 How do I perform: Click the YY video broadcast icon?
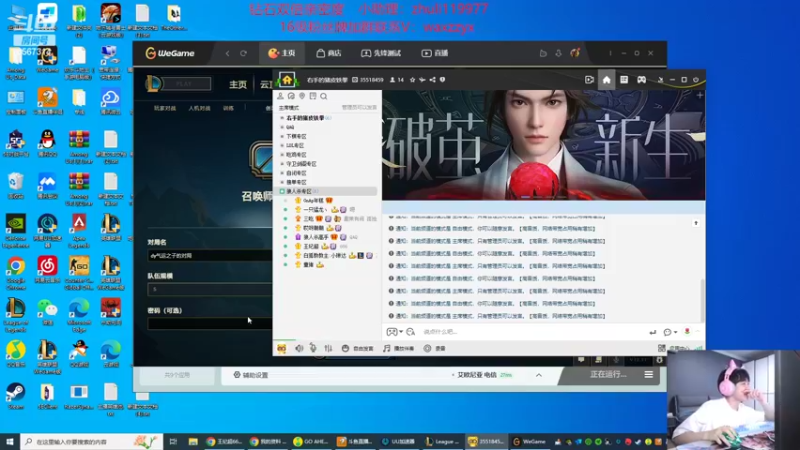(589, 80)
